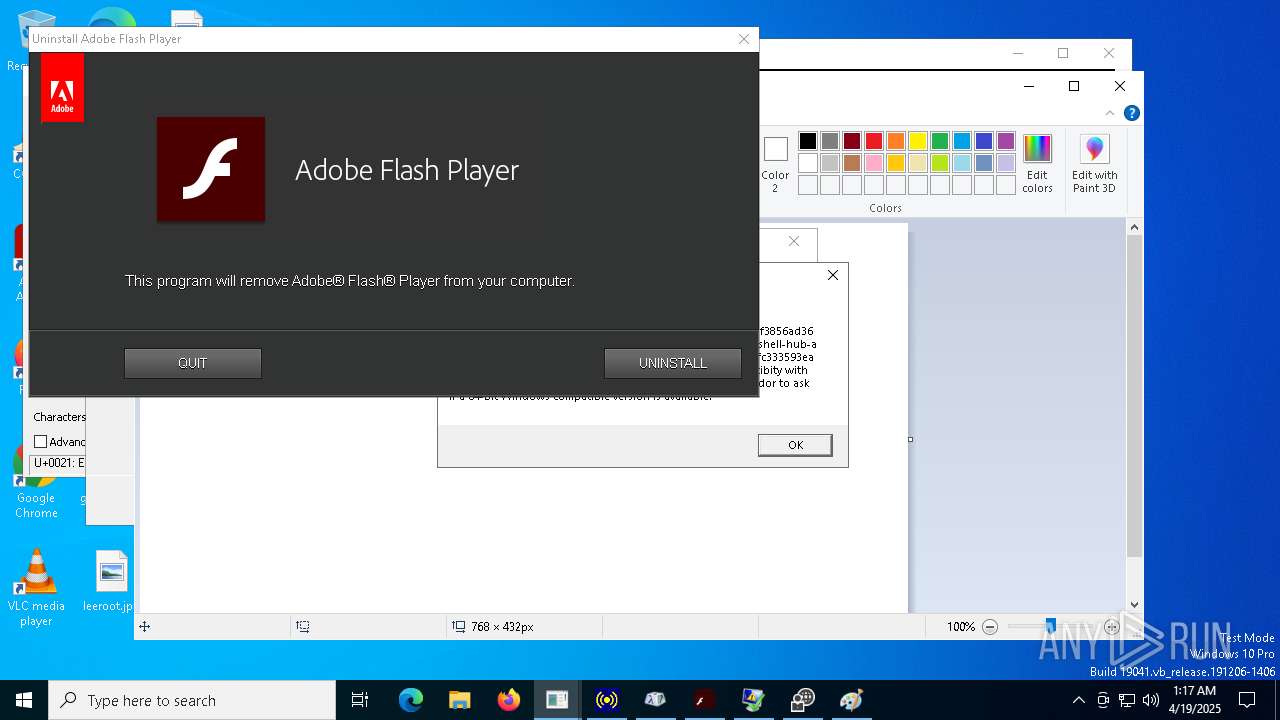Click the cursor position crosshair status icon
Image resolution: width=1280 pixels, height=720 pixels.
coord(144,627)
